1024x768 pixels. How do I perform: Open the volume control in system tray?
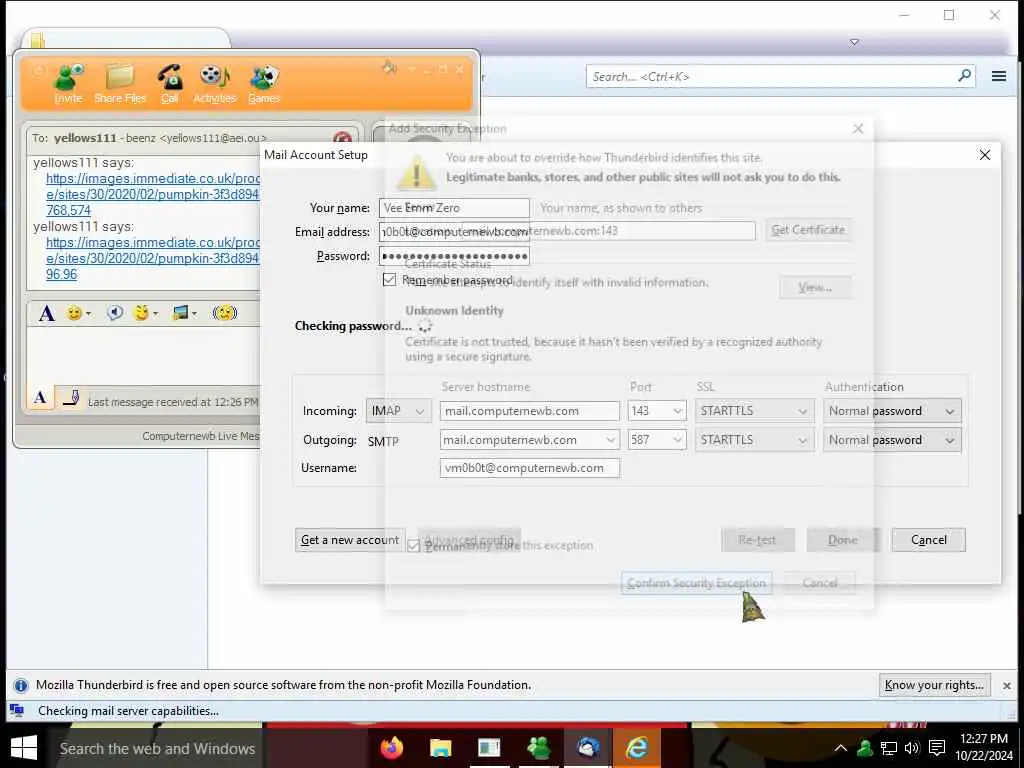click(x=912, y=748)
